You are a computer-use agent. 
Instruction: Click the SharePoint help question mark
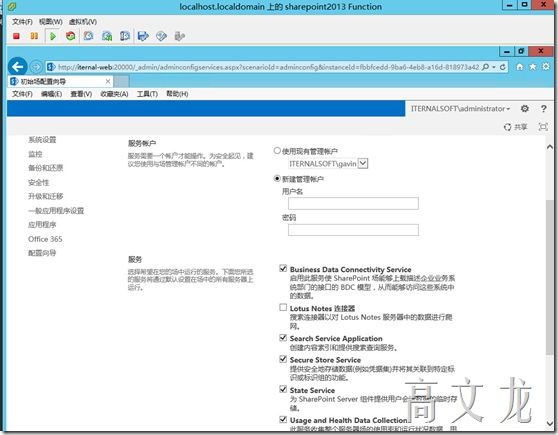point(543,109)
